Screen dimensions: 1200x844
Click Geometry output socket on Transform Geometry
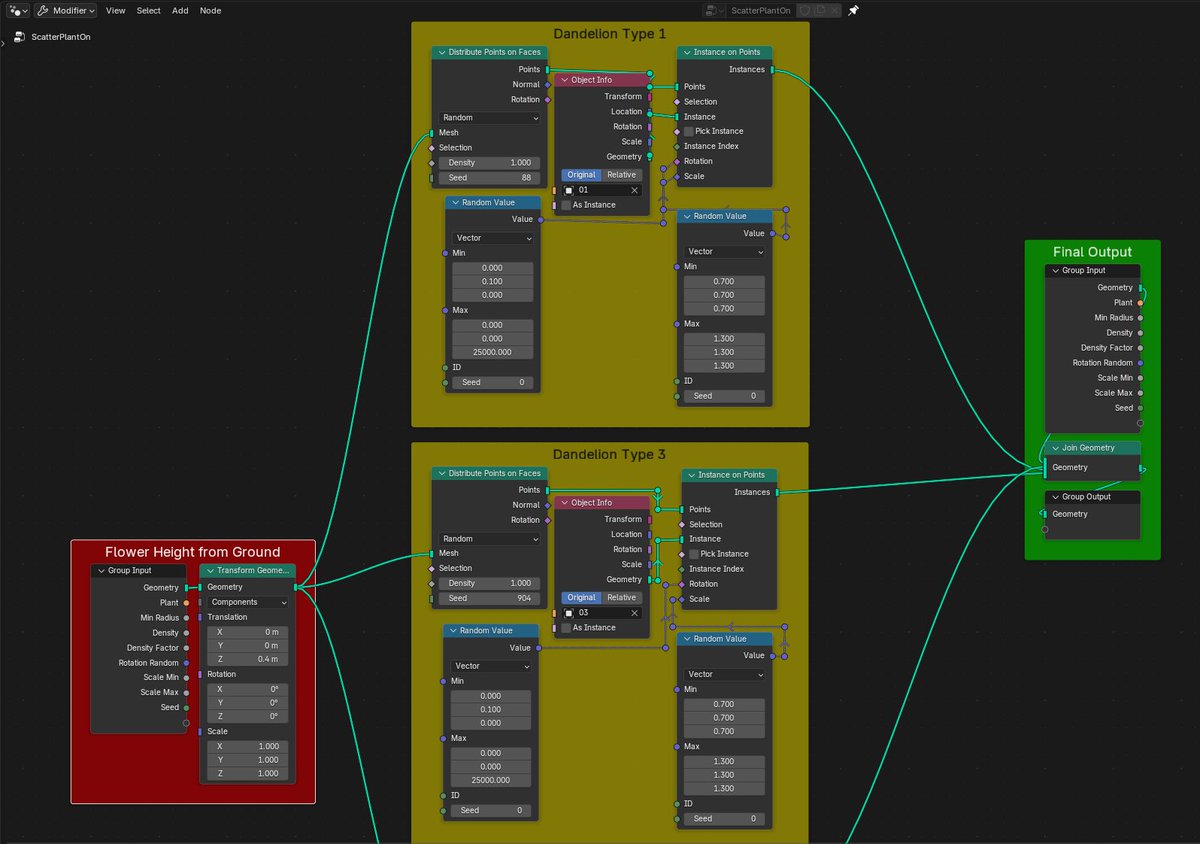[296, 587]
